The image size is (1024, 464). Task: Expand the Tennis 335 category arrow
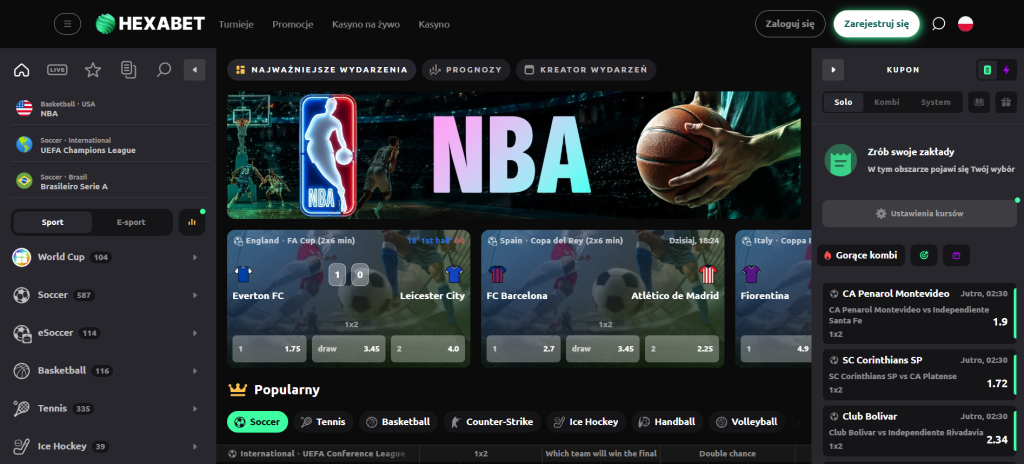point(195,408)
